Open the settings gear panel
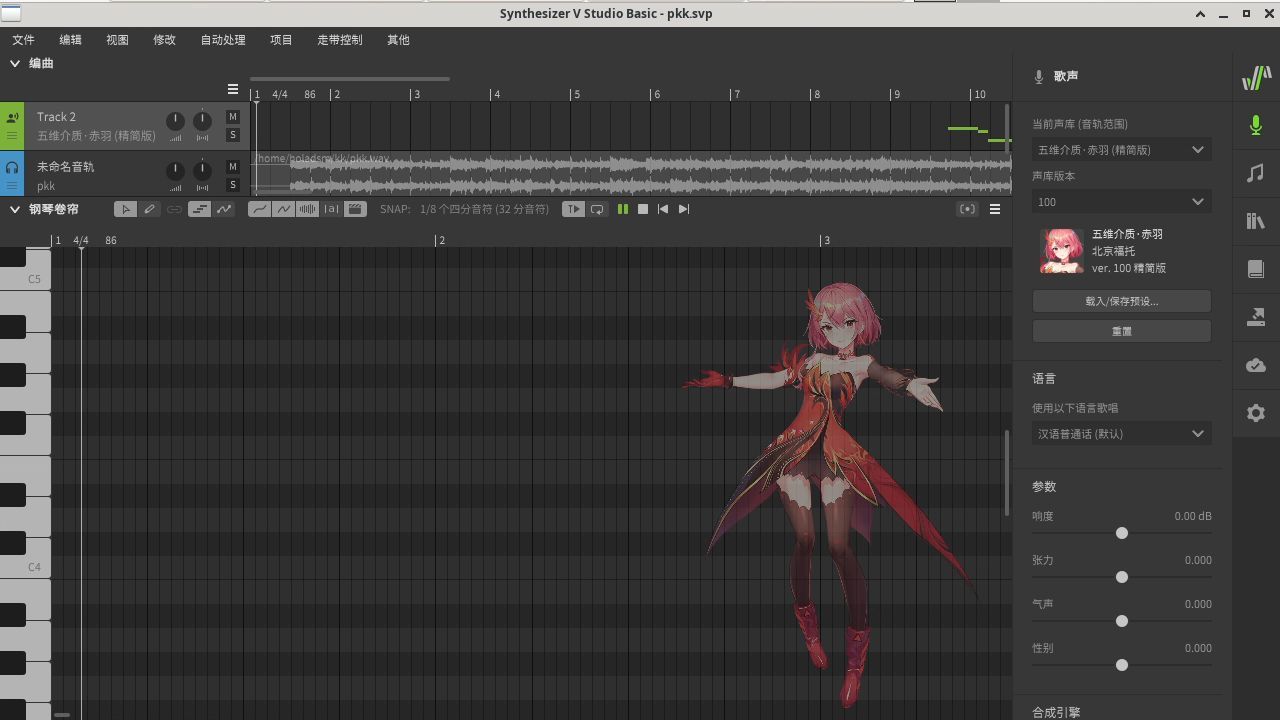This screenshot has height=720, width=1280. tap(1256, 413)
